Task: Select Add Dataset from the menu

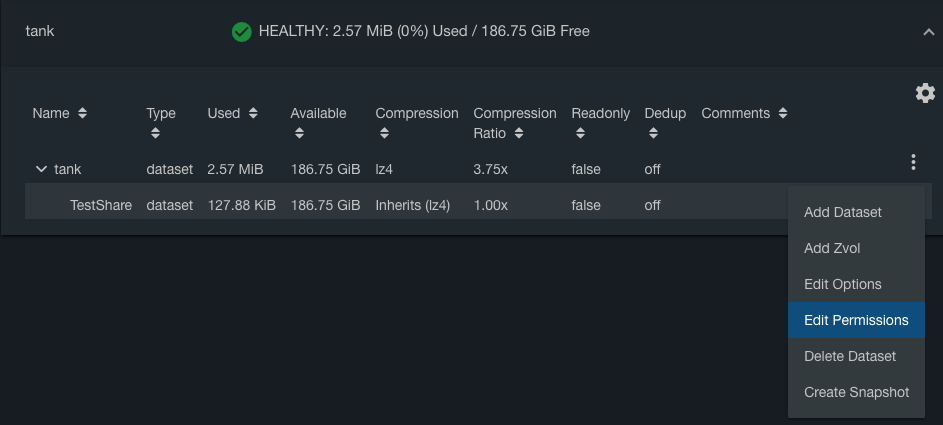Action: click(x=842, y=212)
